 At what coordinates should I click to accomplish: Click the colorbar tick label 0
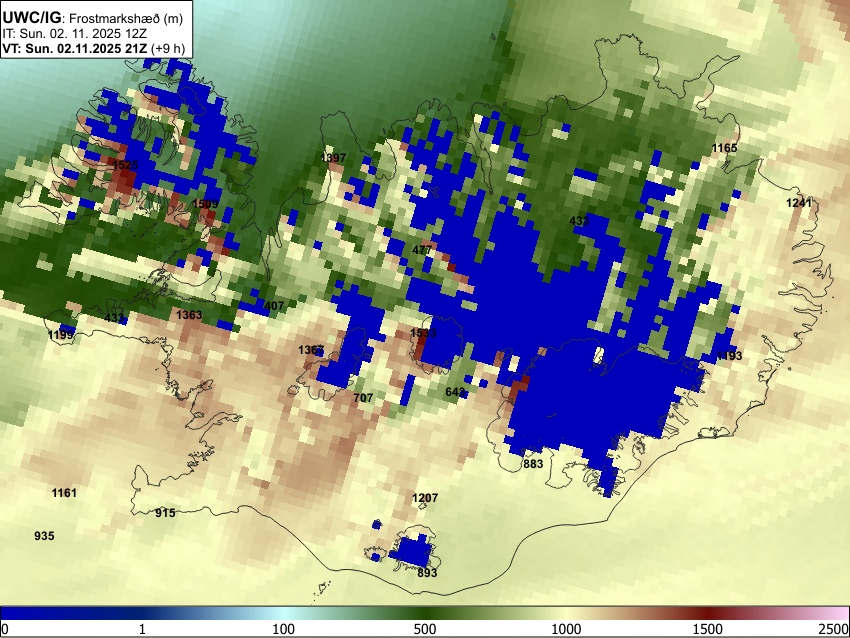click(x=5, y=629)
